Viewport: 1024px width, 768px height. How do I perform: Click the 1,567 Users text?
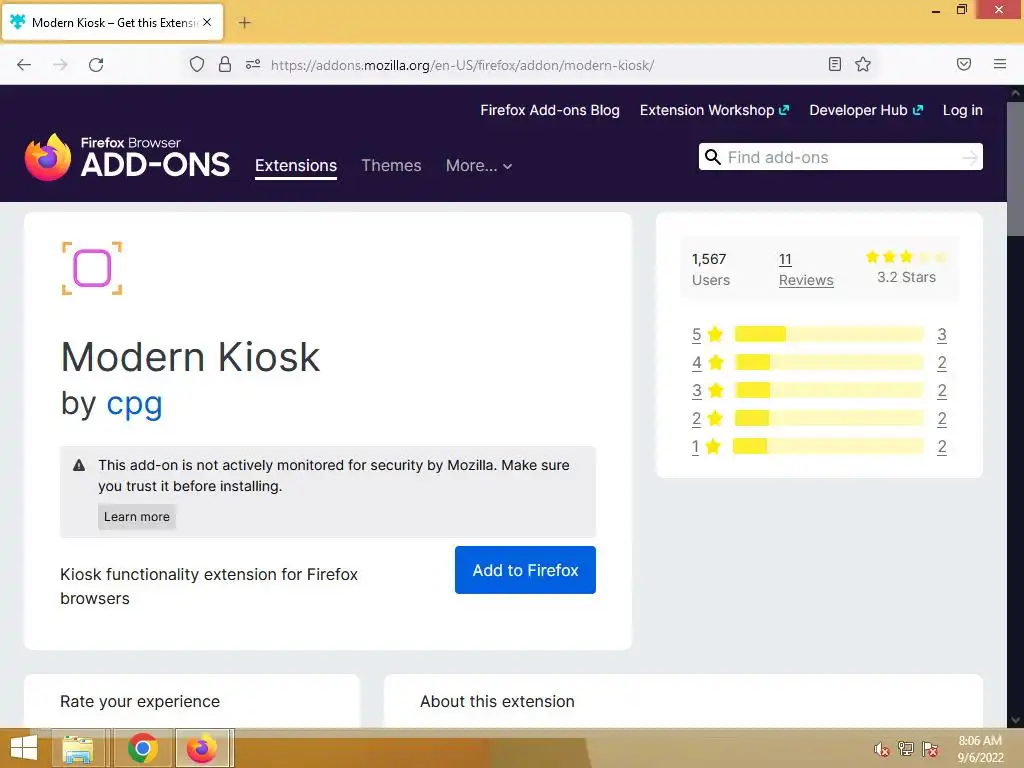(x=711, y=270)
